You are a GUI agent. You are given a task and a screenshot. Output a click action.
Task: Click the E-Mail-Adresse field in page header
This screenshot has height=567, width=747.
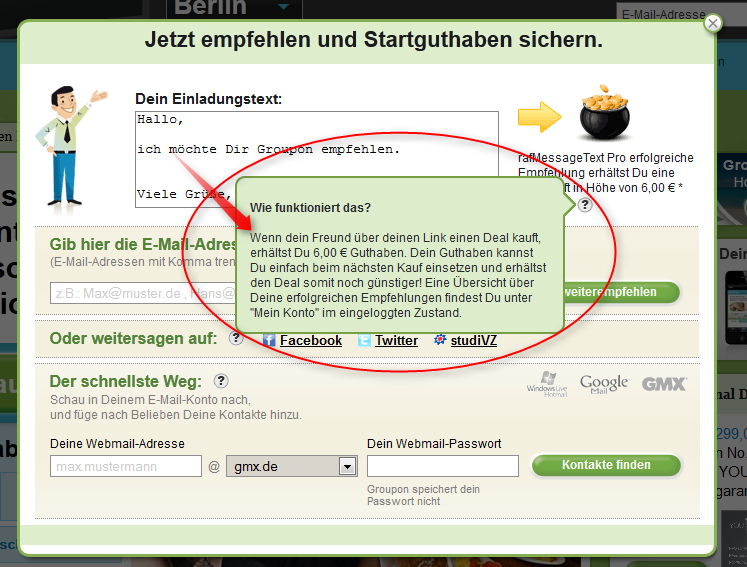point(681,14)
